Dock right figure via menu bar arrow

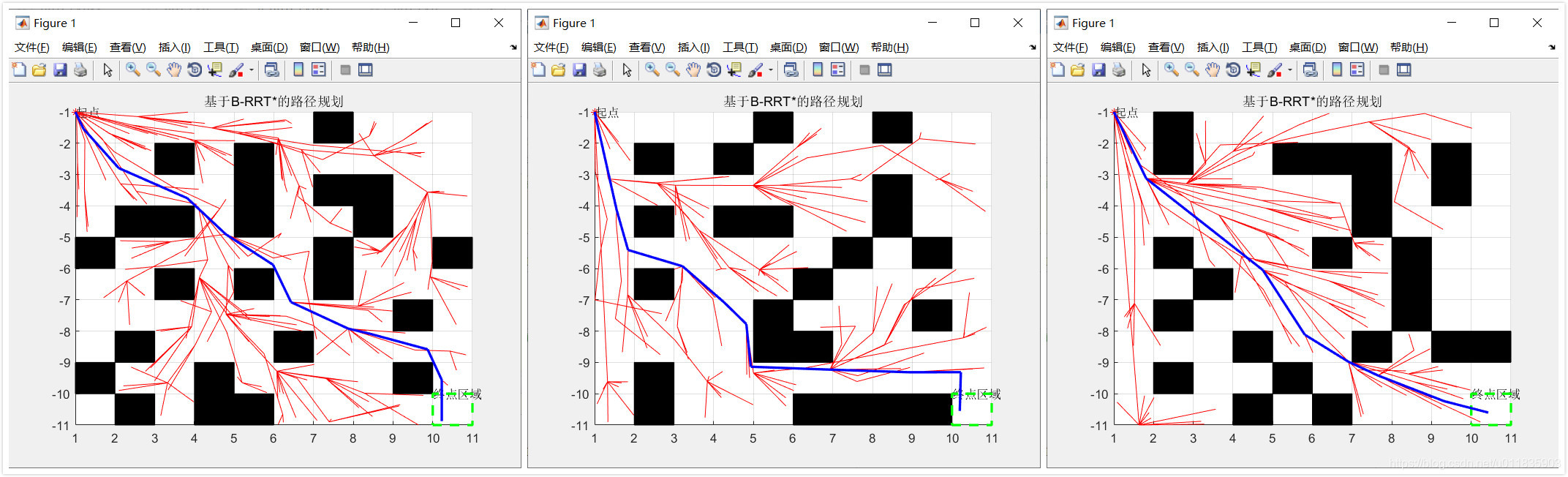(1552, 48)
